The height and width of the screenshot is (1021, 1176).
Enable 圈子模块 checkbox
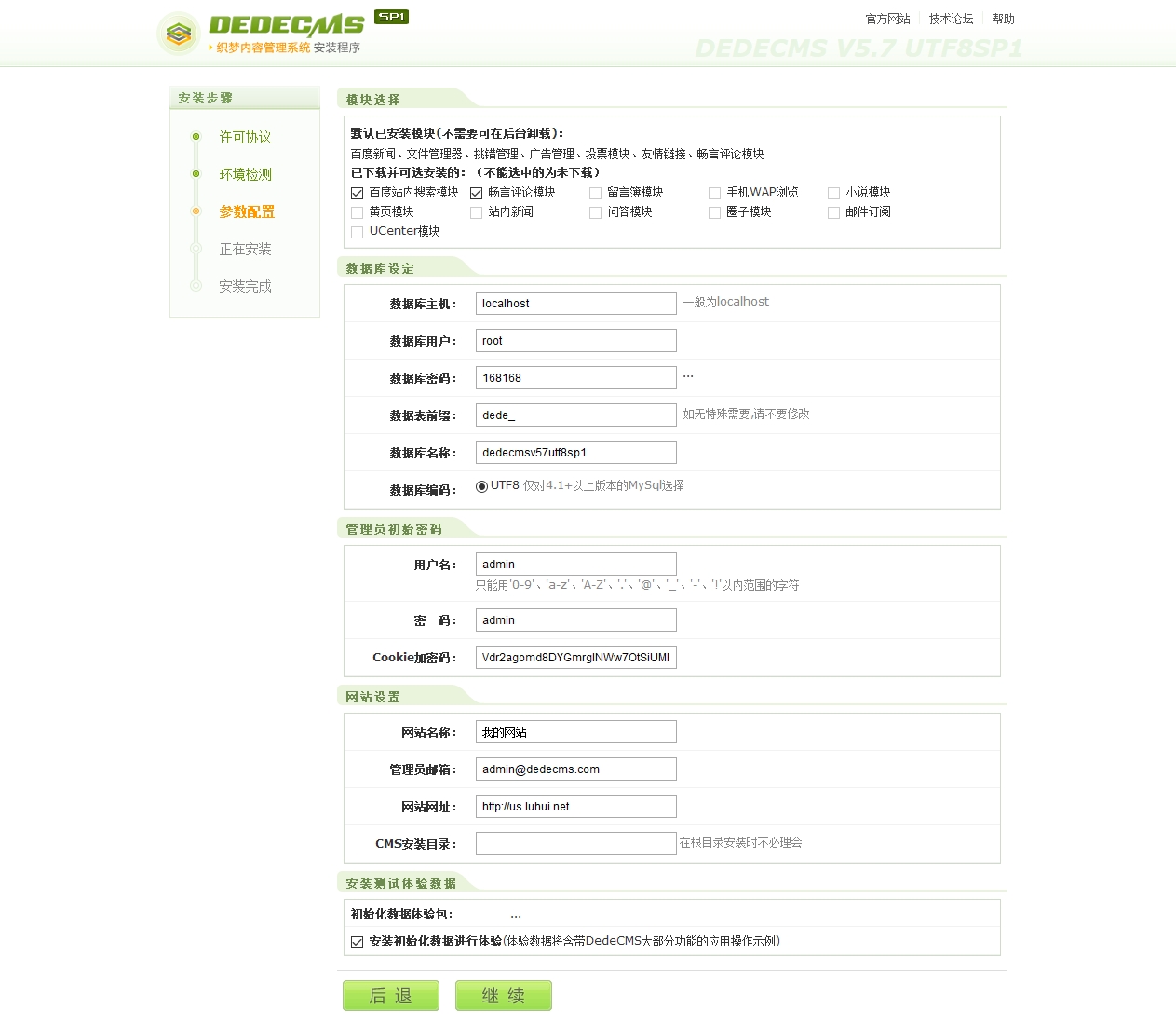point(714,212)
